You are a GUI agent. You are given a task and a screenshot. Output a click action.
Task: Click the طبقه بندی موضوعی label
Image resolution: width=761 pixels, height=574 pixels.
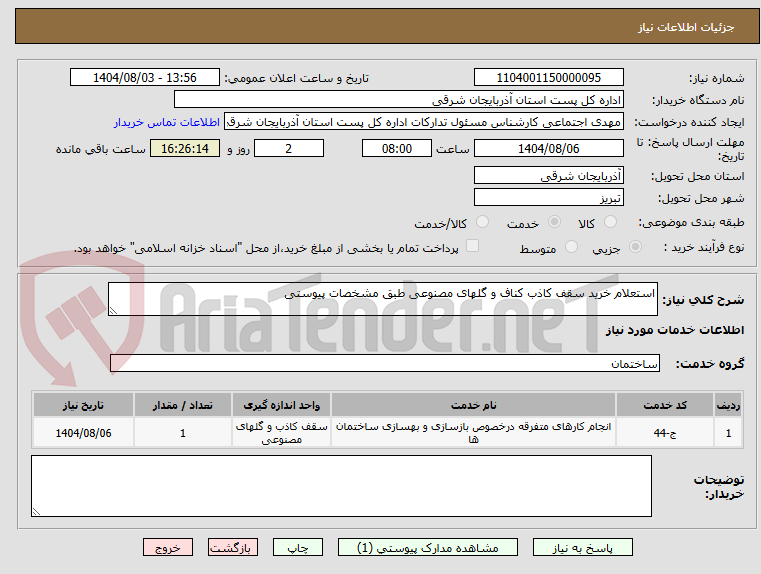pyautogui.click(x=692, y=223)
